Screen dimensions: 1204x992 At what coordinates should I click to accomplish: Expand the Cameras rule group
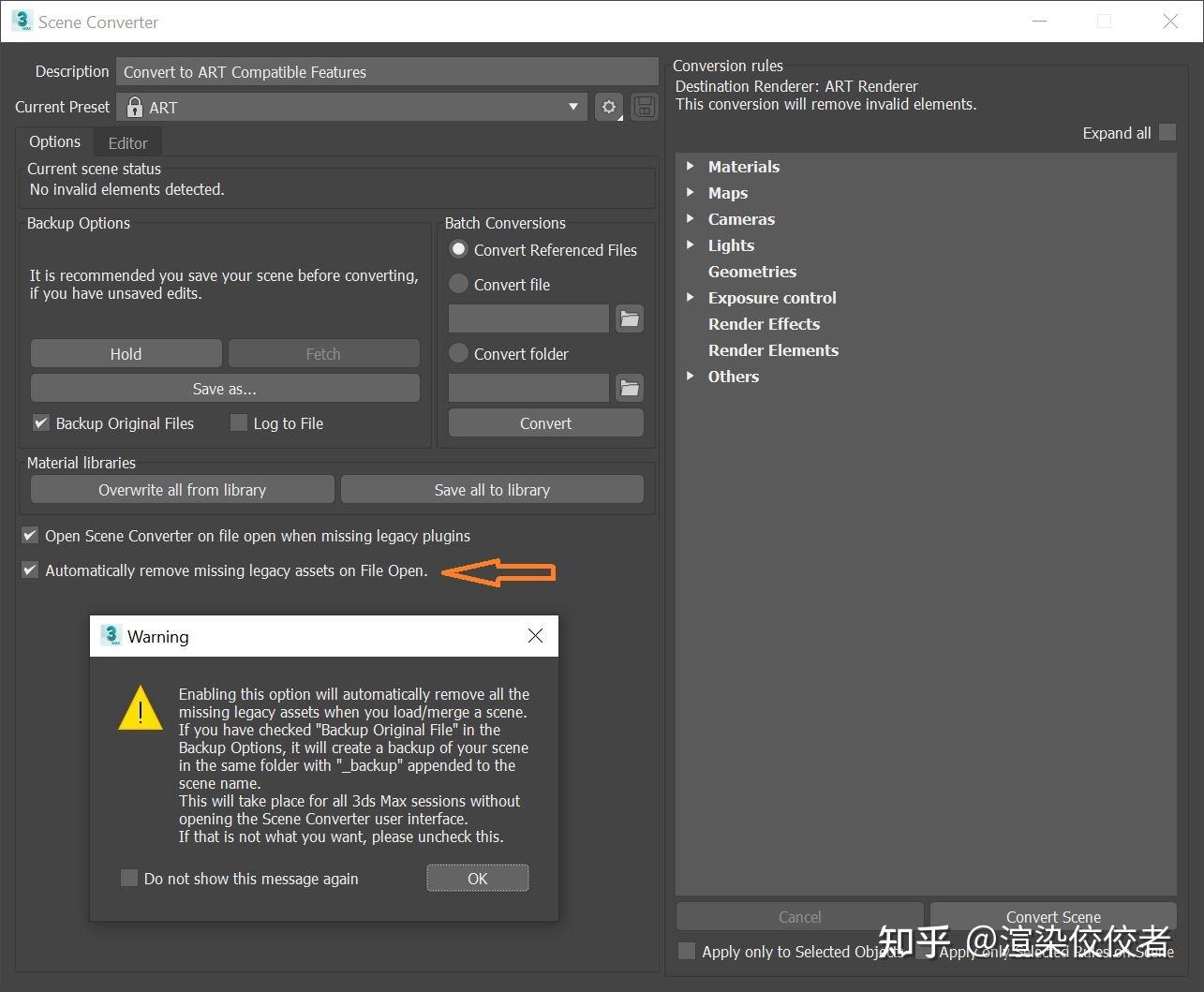(x=690, y=218)
